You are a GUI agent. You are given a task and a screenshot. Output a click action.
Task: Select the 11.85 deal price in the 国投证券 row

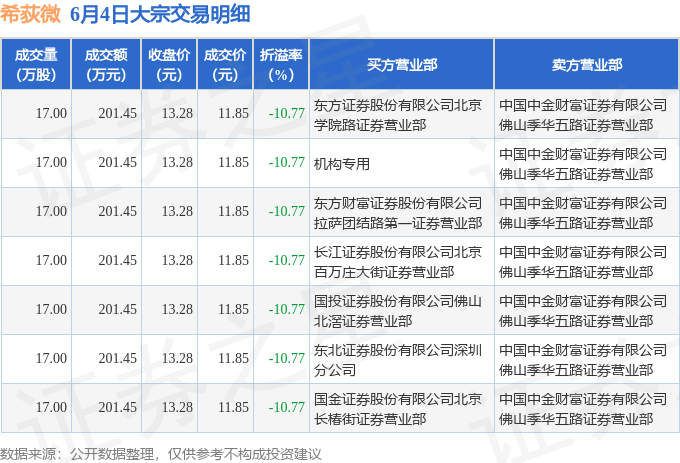pos(233,310)
